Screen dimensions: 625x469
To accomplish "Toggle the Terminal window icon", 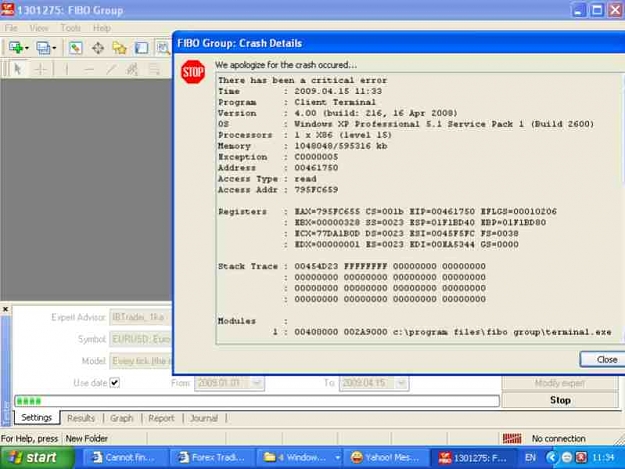I will [x=141, y=48].
